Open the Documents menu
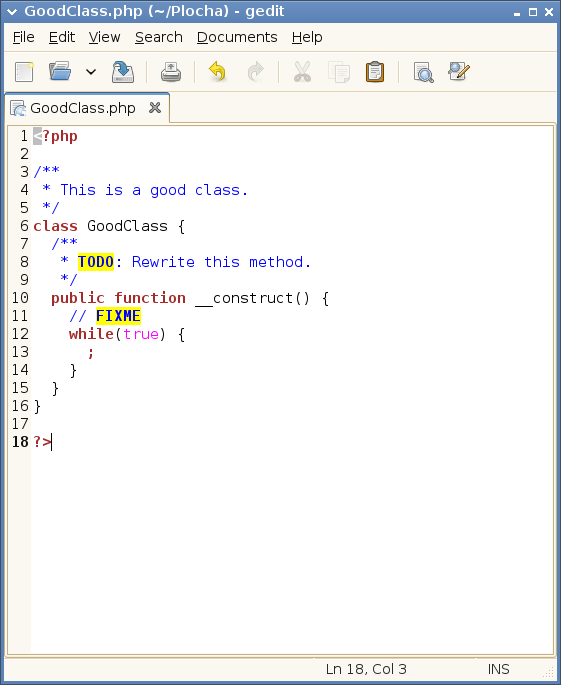Screen dimensions: 561x685 (x=237, y=38)
